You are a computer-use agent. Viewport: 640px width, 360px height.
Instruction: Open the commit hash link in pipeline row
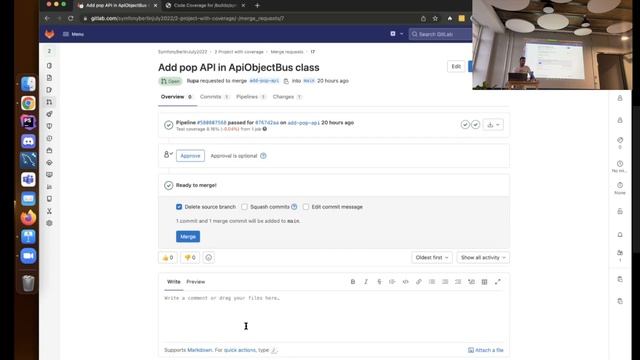point(267,122)
